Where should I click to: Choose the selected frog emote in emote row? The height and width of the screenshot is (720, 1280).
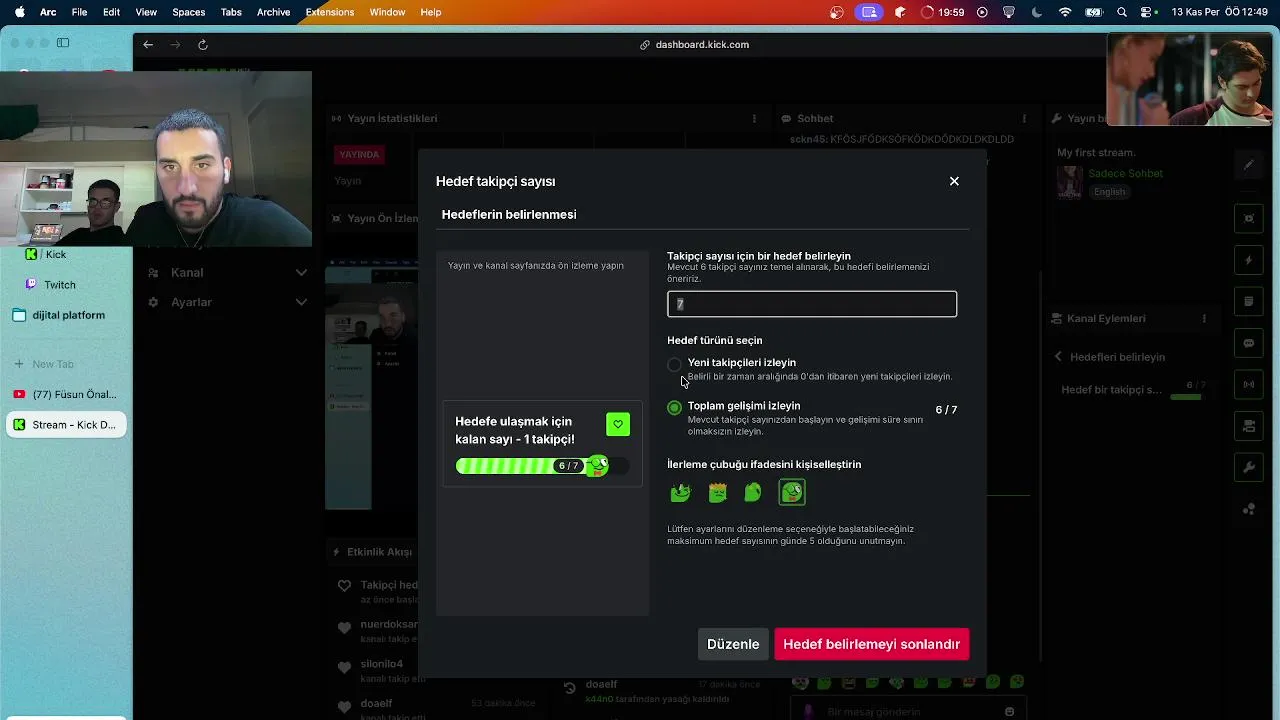792,492
